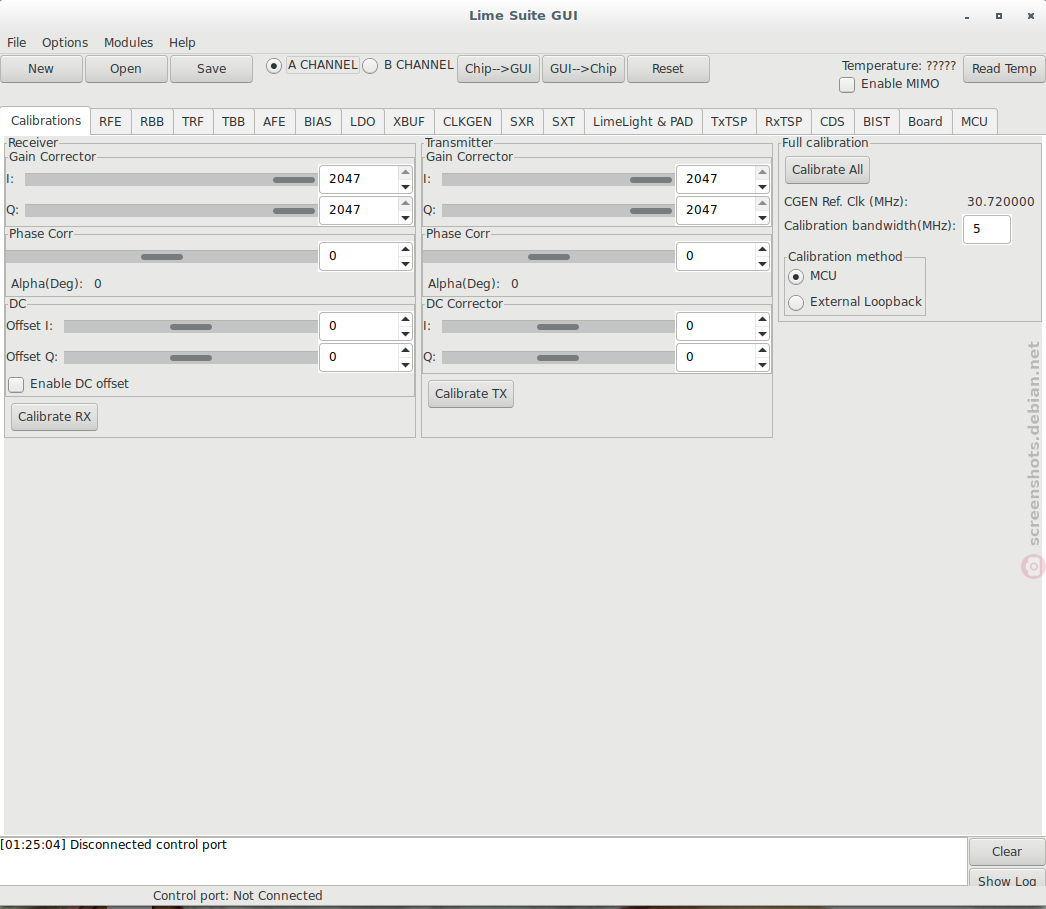The height and width of the screenshot is (909, 1046).
Task: Clear the log output
Action: [1007, 852]
